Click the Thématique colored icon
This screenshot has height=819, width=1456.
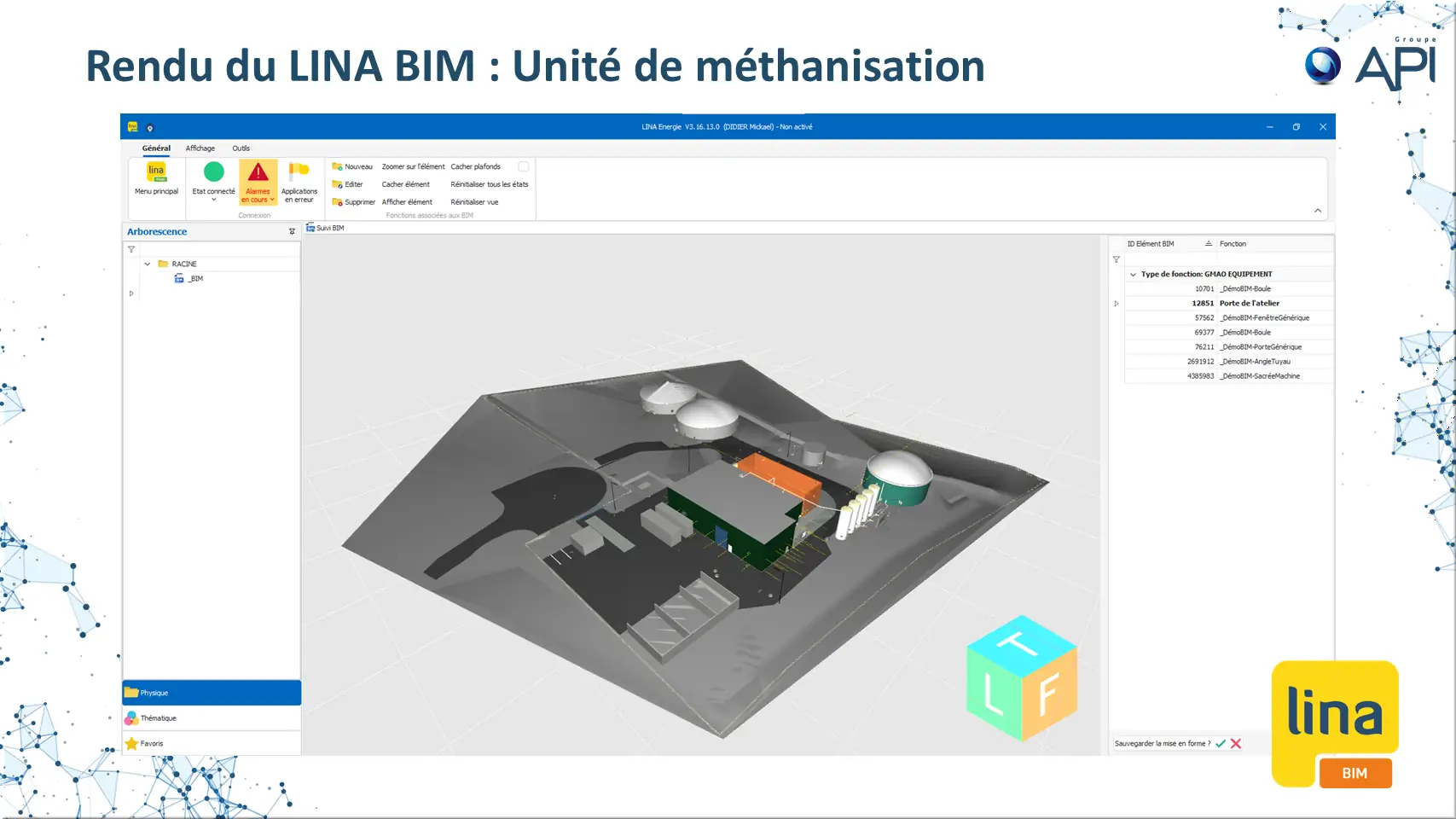coord(131,718)
